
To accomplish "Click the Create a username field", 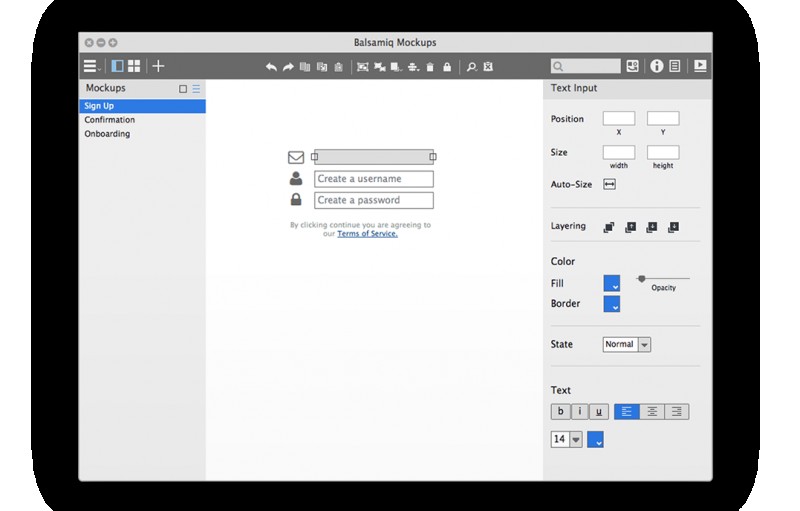I will tap(374, 179).
